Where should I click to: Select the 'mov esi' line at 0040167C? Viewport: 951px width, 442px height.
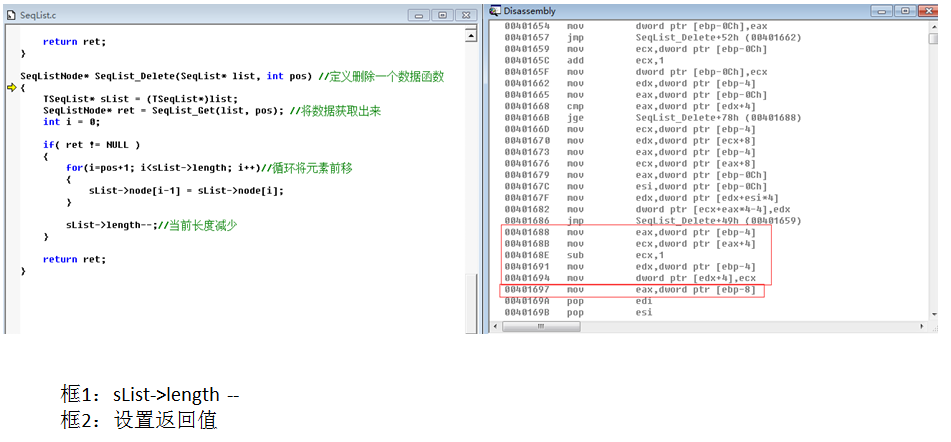tap(636, 187)
